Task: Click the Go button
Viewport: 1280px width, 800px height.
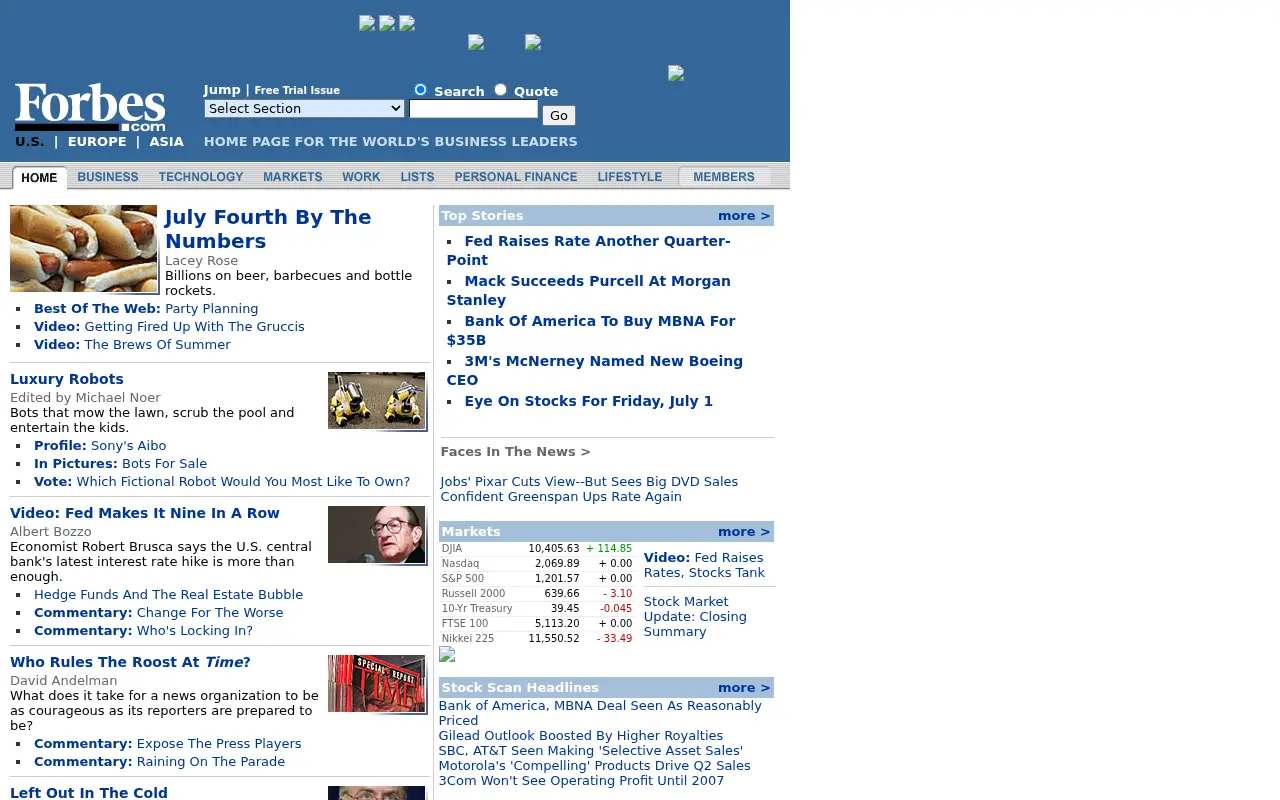Action: click(x=559, y=115)
